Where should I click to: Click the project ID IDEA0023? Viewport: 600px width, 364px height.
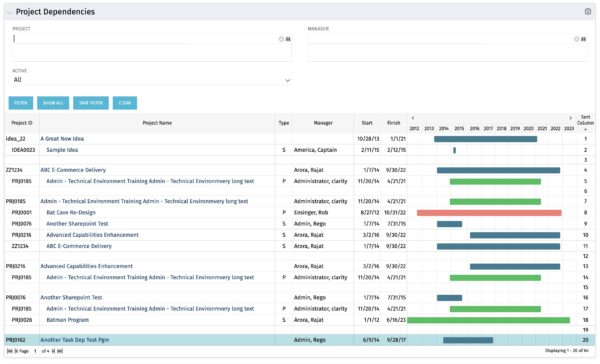(x=23, y=150)
